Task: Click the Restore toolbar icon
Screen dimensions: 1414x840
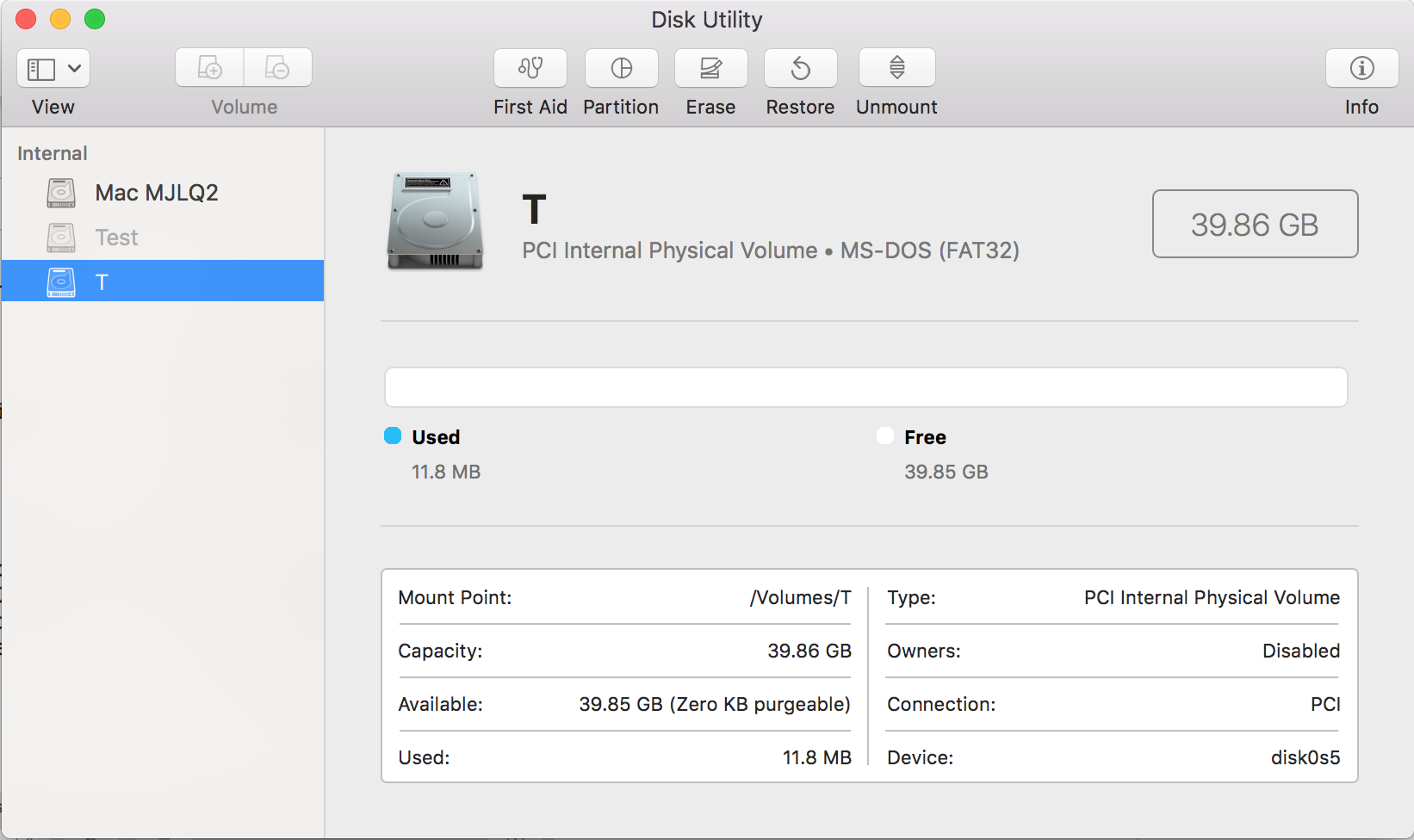Action: point(801,68)
